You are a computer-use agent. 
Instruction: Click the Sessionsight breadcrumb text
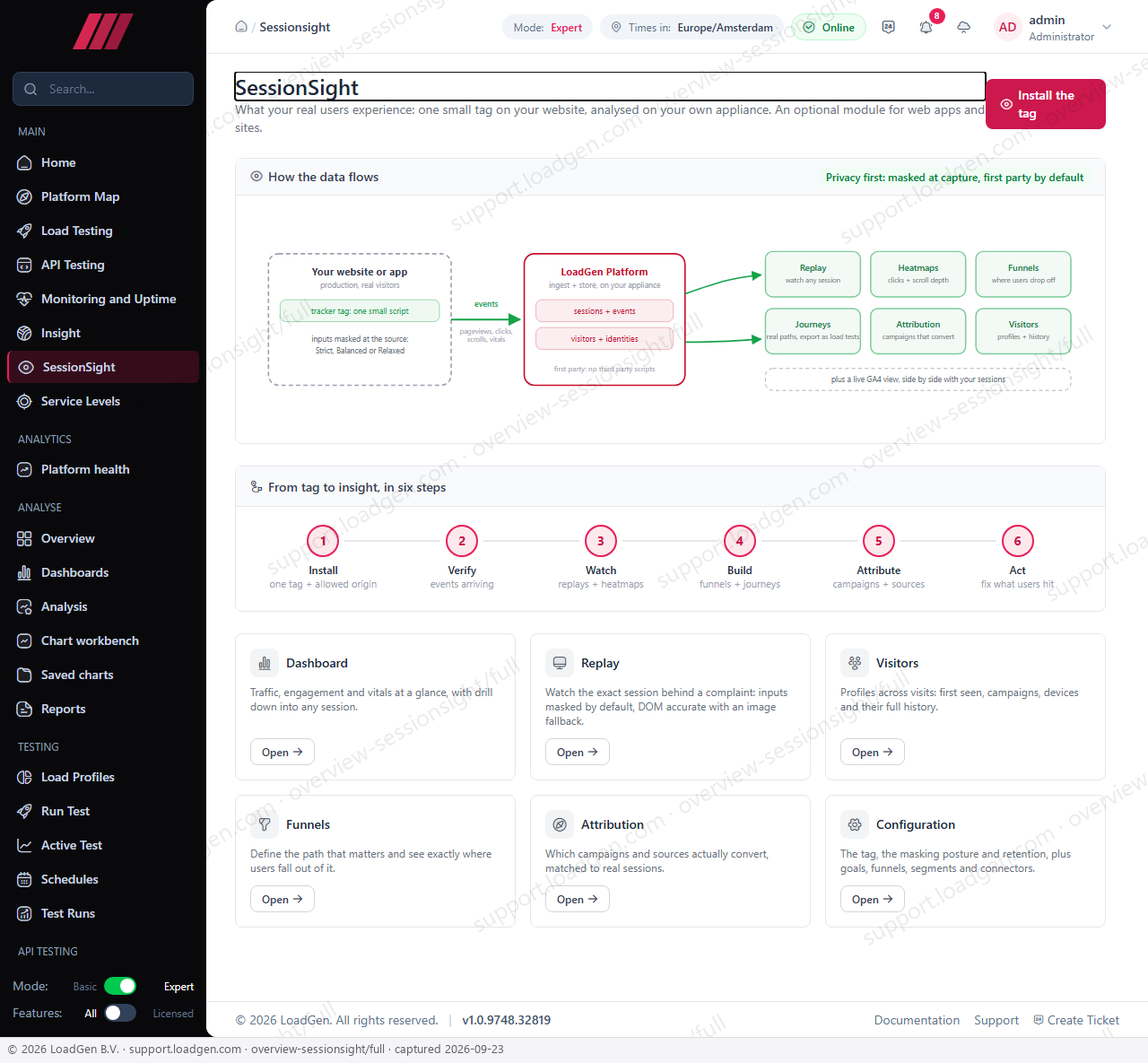click(x=295, y=27)
